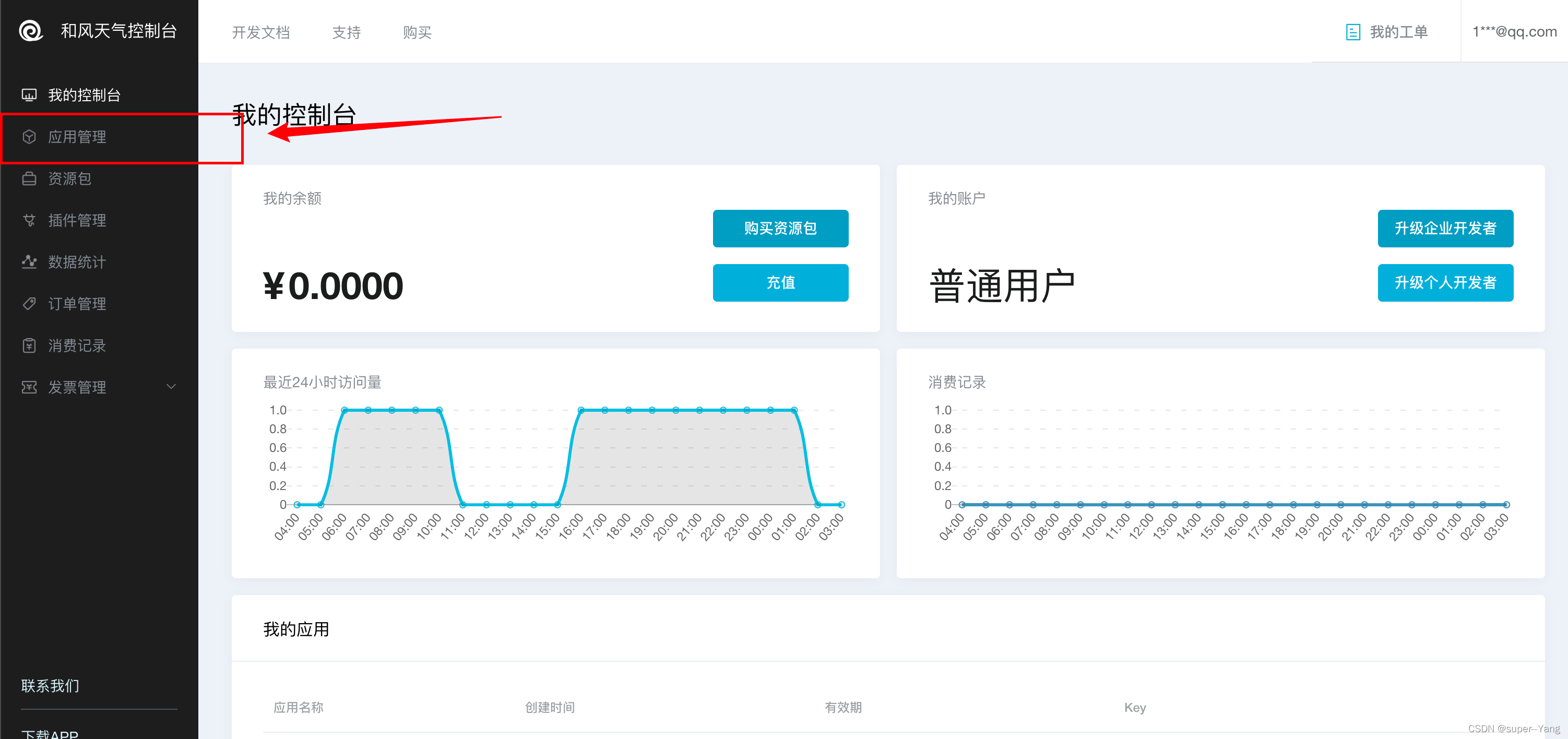Click the 应用名称 column header

298,707
